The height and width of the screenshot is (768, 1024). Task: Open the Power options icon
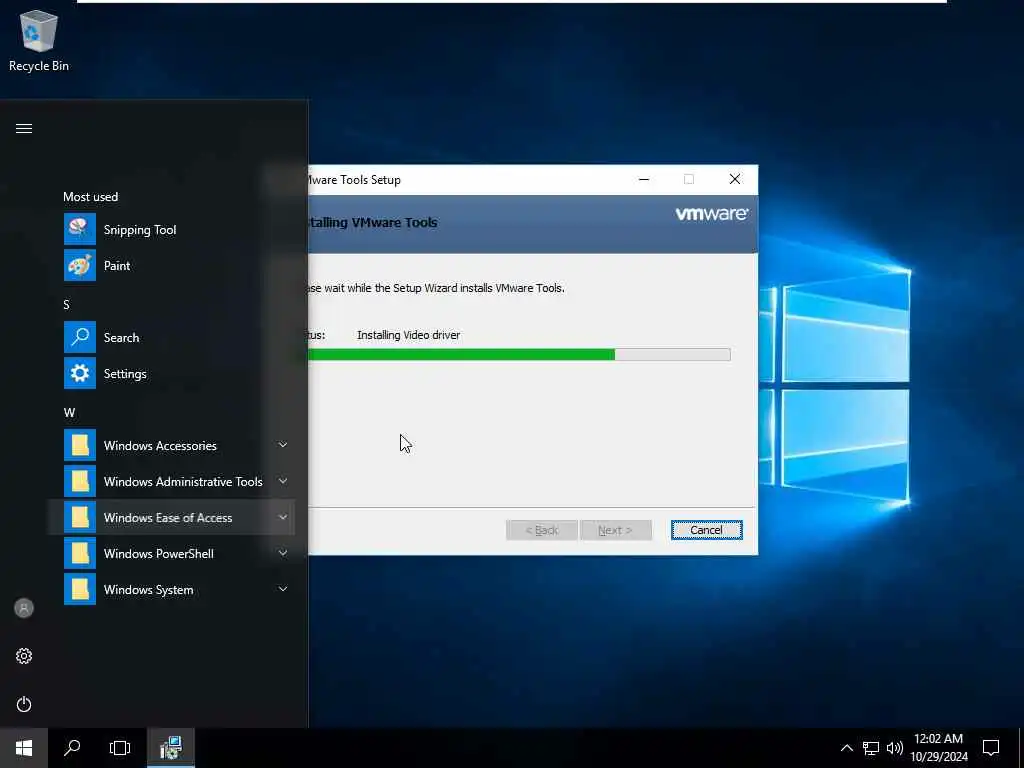[24, 704]
